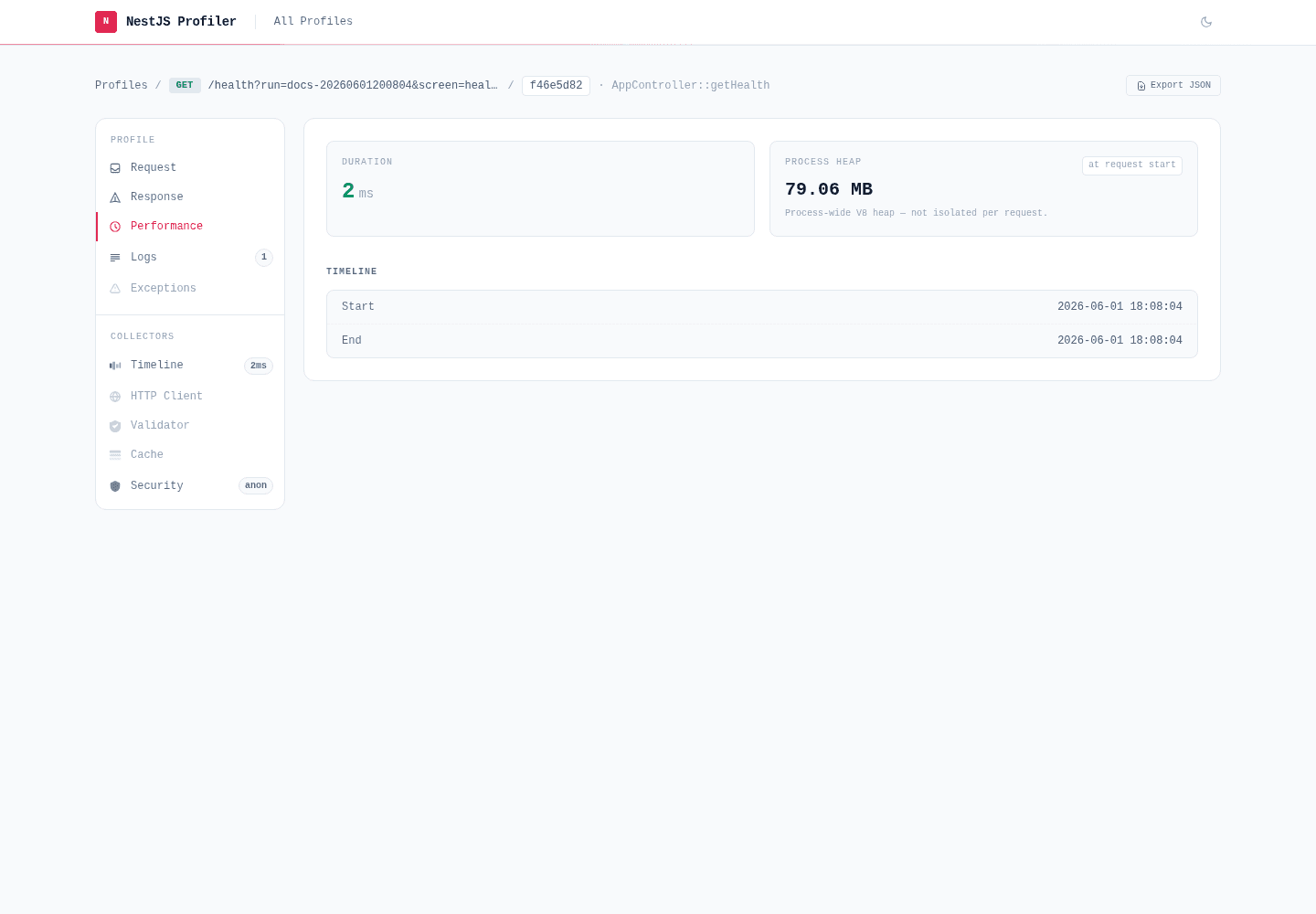
Task: Click the TIMELINE section heading
Action: coord(352,271)
